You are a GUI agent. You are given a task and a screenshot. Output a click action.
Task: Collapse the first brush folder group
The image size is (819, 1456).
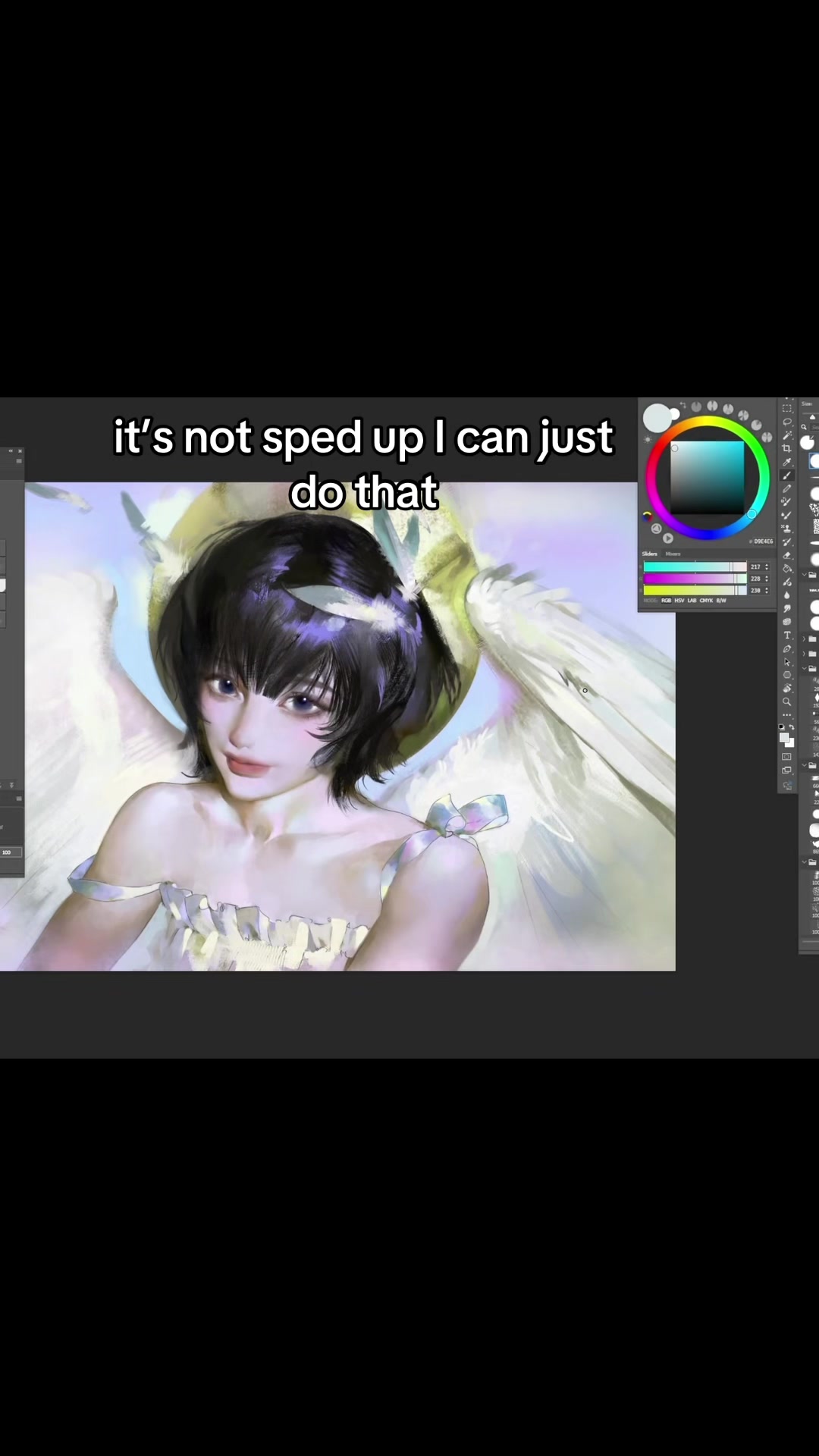click(x=804, y=575)
